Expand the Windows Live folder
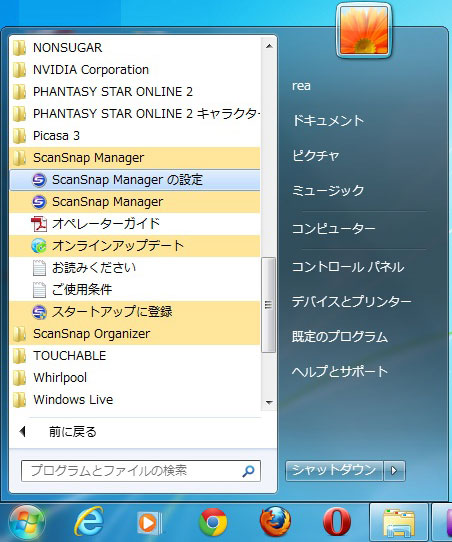452x542 pixels. (x=135, y=400)
